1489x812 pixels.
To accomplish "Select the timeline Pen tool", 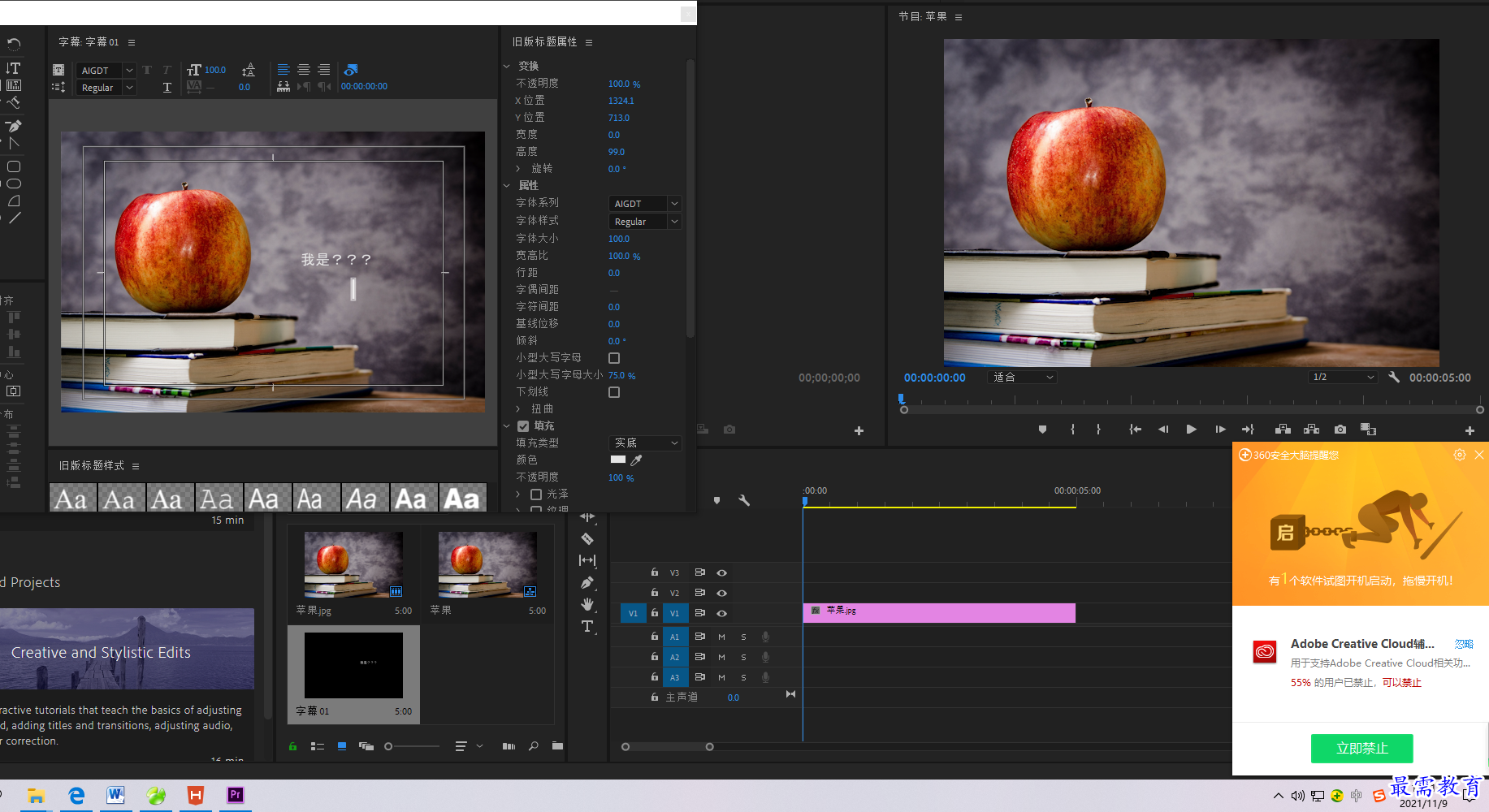I will 587,582.
